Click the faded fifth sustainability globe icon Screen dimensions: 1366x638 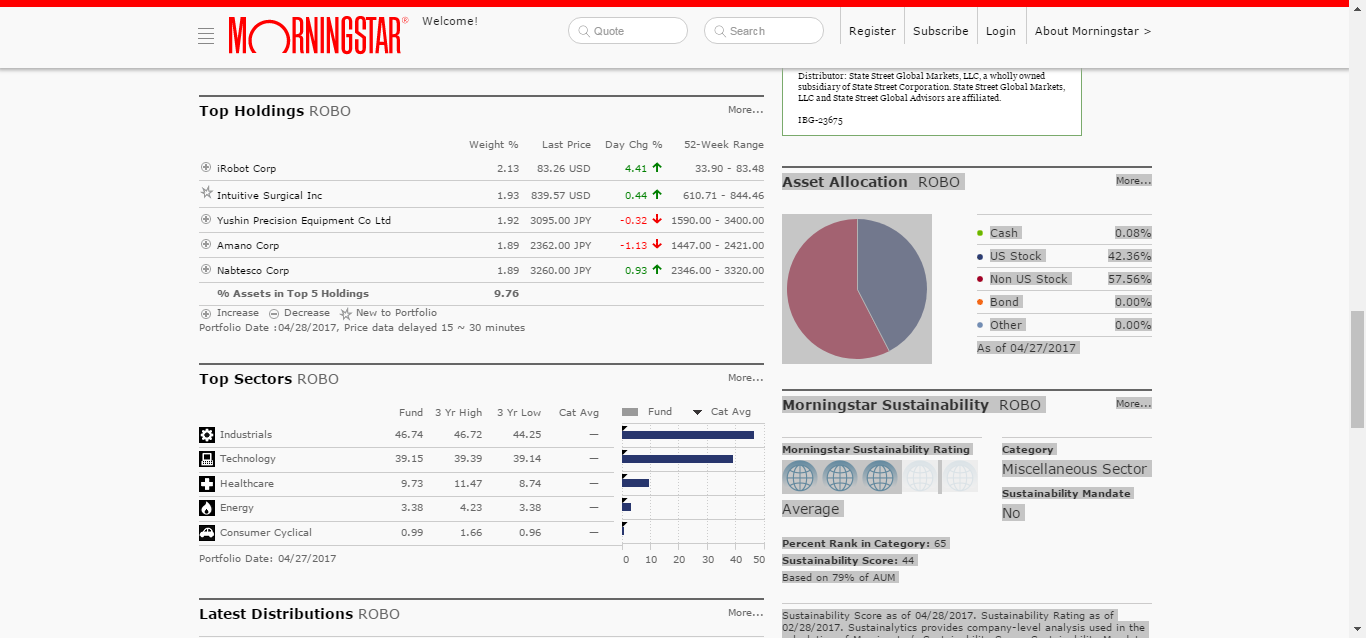click(960, 477)
